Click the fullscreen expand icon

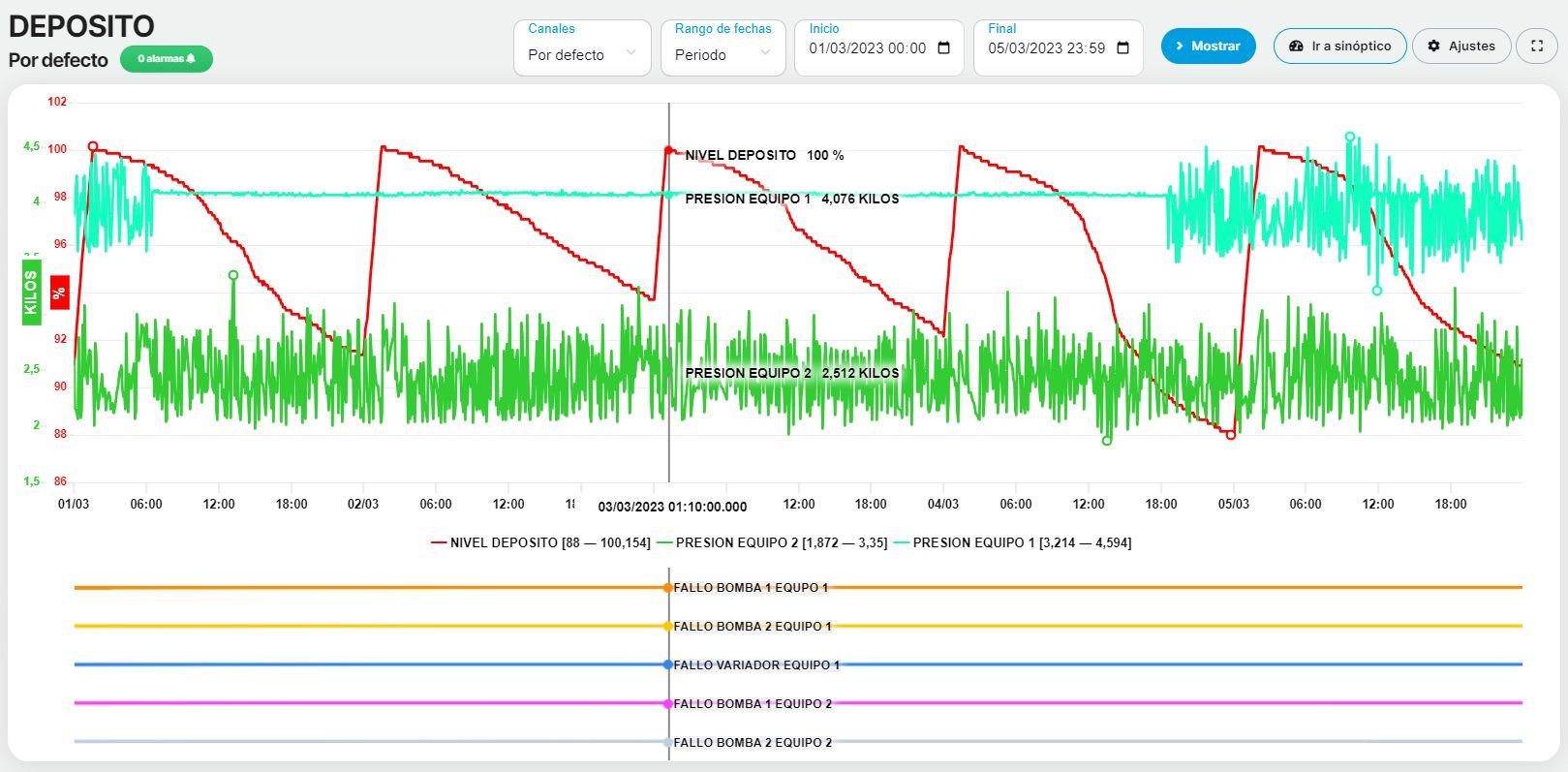1536,46
